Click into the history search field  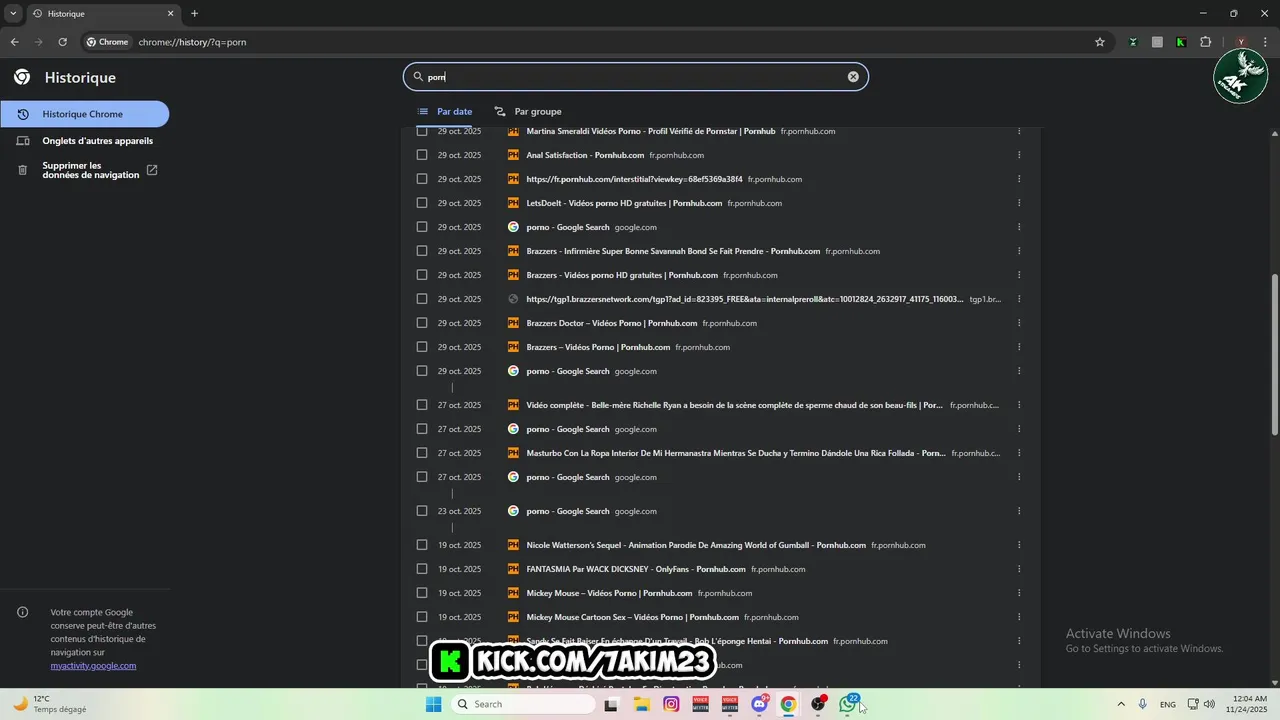(636, 77)
